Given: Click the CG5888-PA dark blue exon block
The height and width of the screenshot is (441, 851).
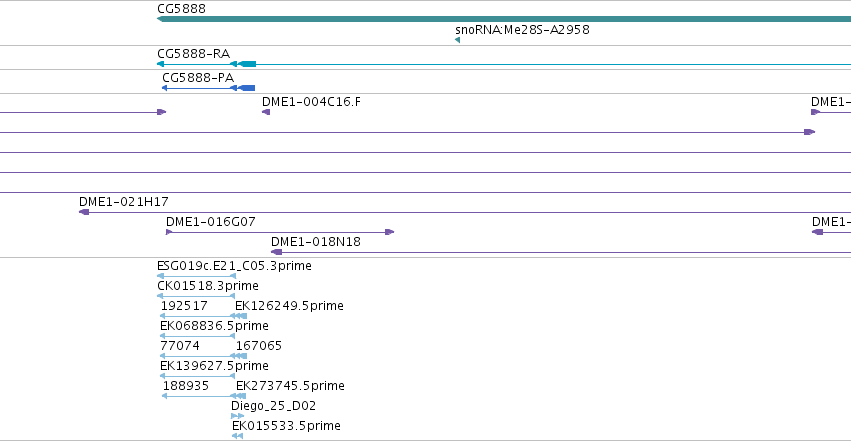Looking at the screenshot, I should coord(246,88).
